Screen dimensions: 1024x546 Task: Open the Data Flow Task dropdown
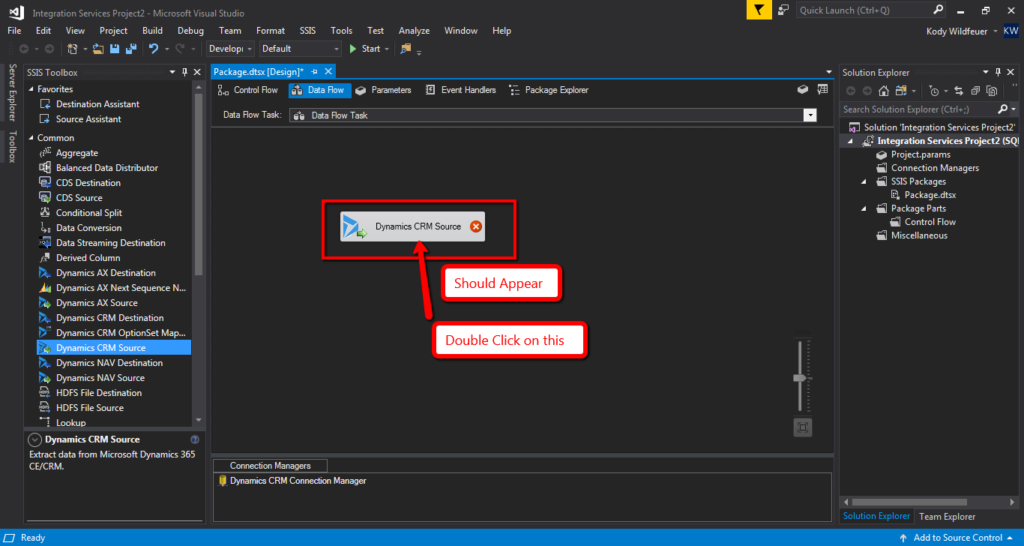pos(810,115)
